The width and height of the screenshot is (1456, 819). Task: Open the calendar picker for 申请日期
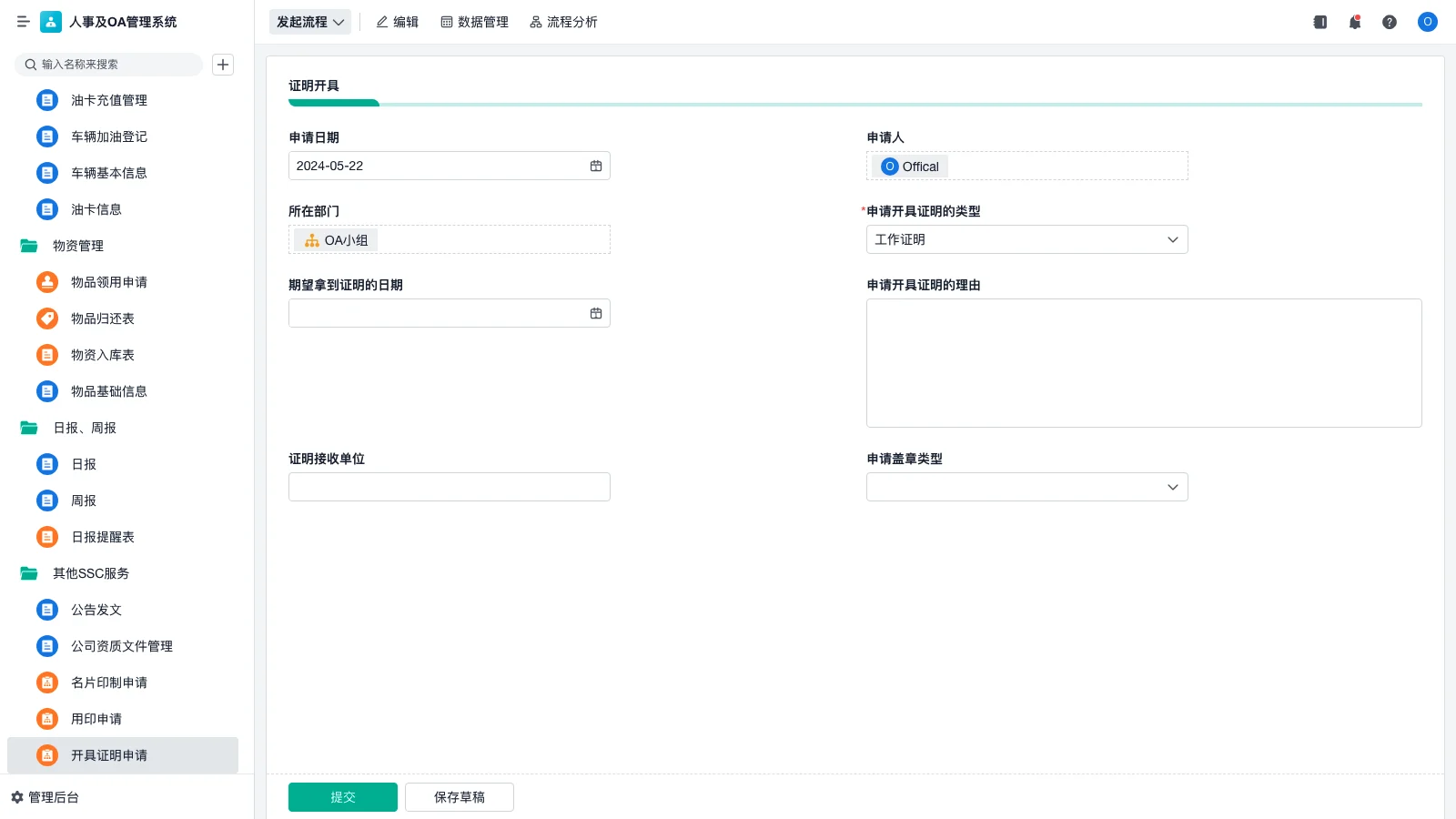(x=596, y=166)
